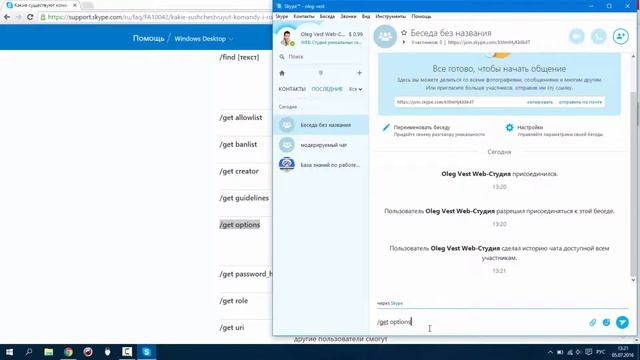
Task: Open the Звонки menu
Action: [x=348, y=16]
